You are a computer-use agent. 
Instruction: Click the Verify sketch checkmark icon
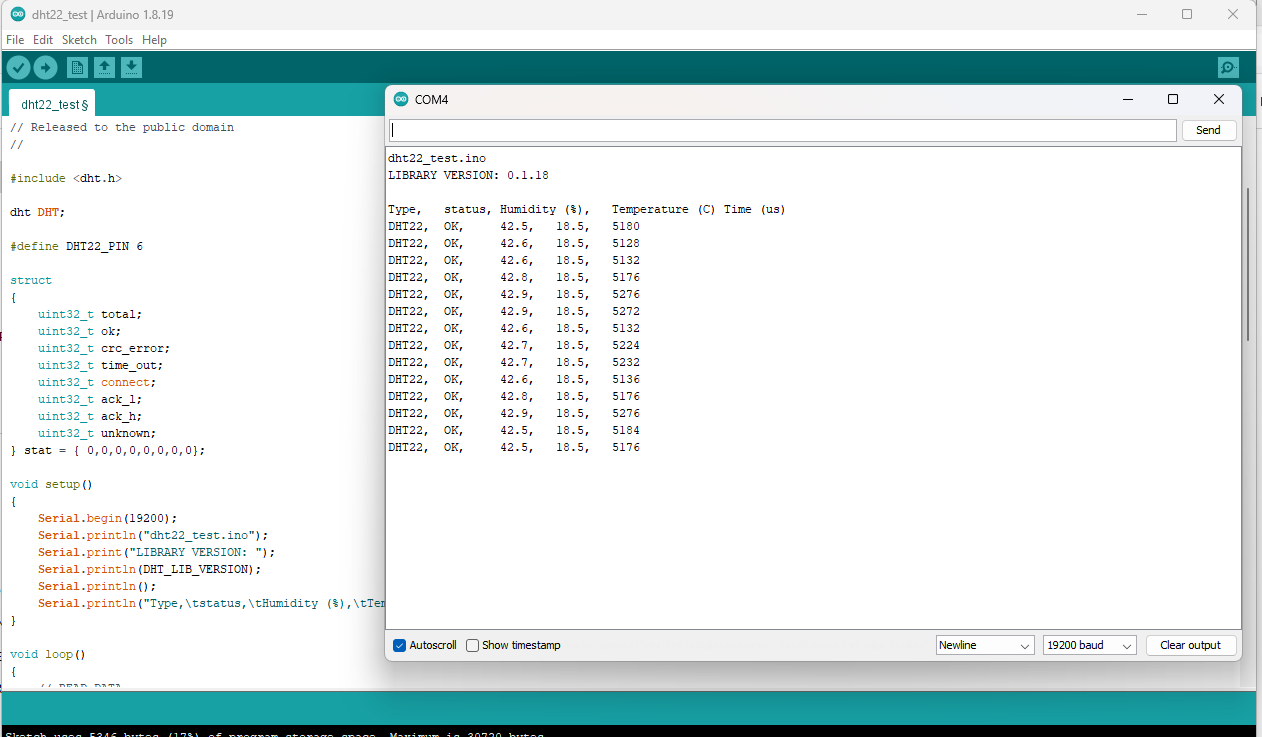coord(19,67)
